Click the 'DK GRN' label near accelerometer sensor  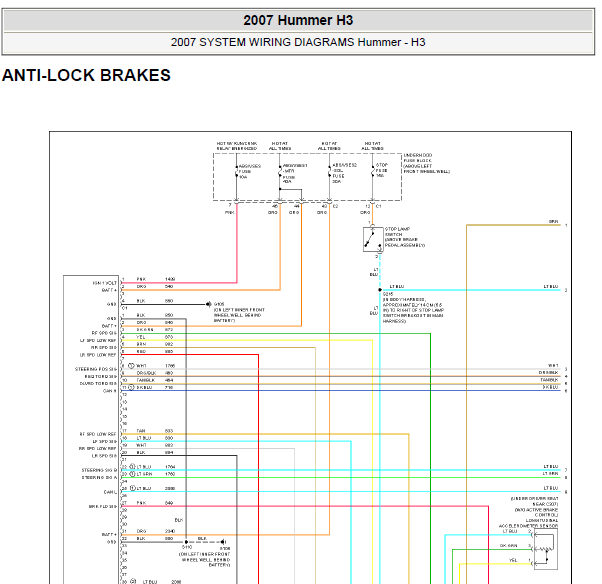[508, 546]
